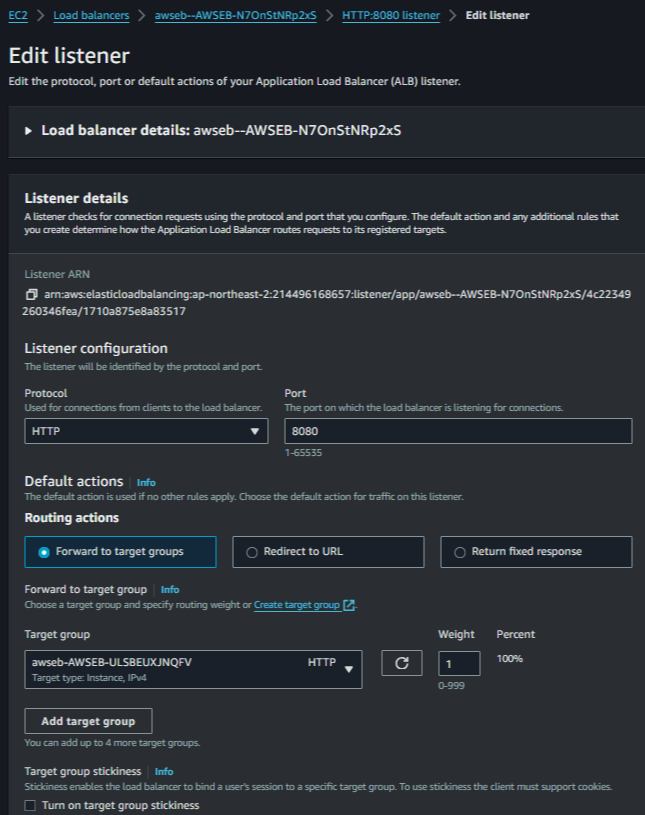Click the 0-999 weight range hint
The image size is (645, 815).
coord(451,686)
